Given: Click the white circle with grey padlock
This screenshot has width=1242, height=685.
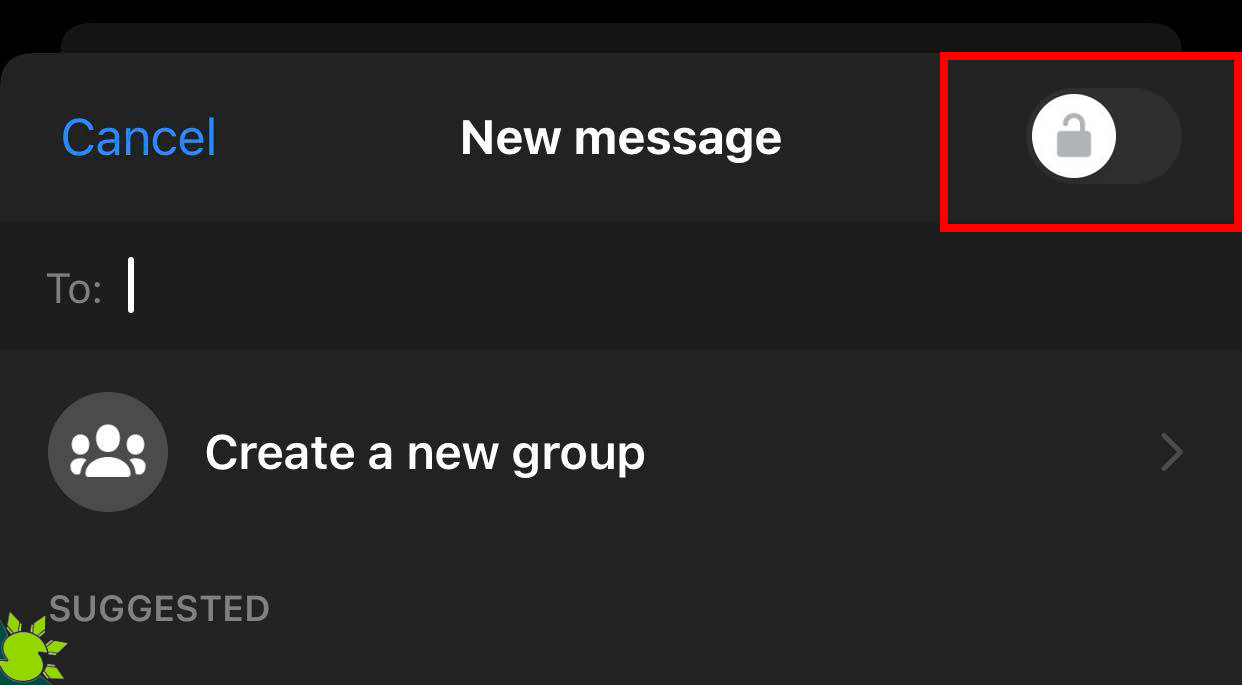Looking at the screenshot, I should [x=1074, y=136].
